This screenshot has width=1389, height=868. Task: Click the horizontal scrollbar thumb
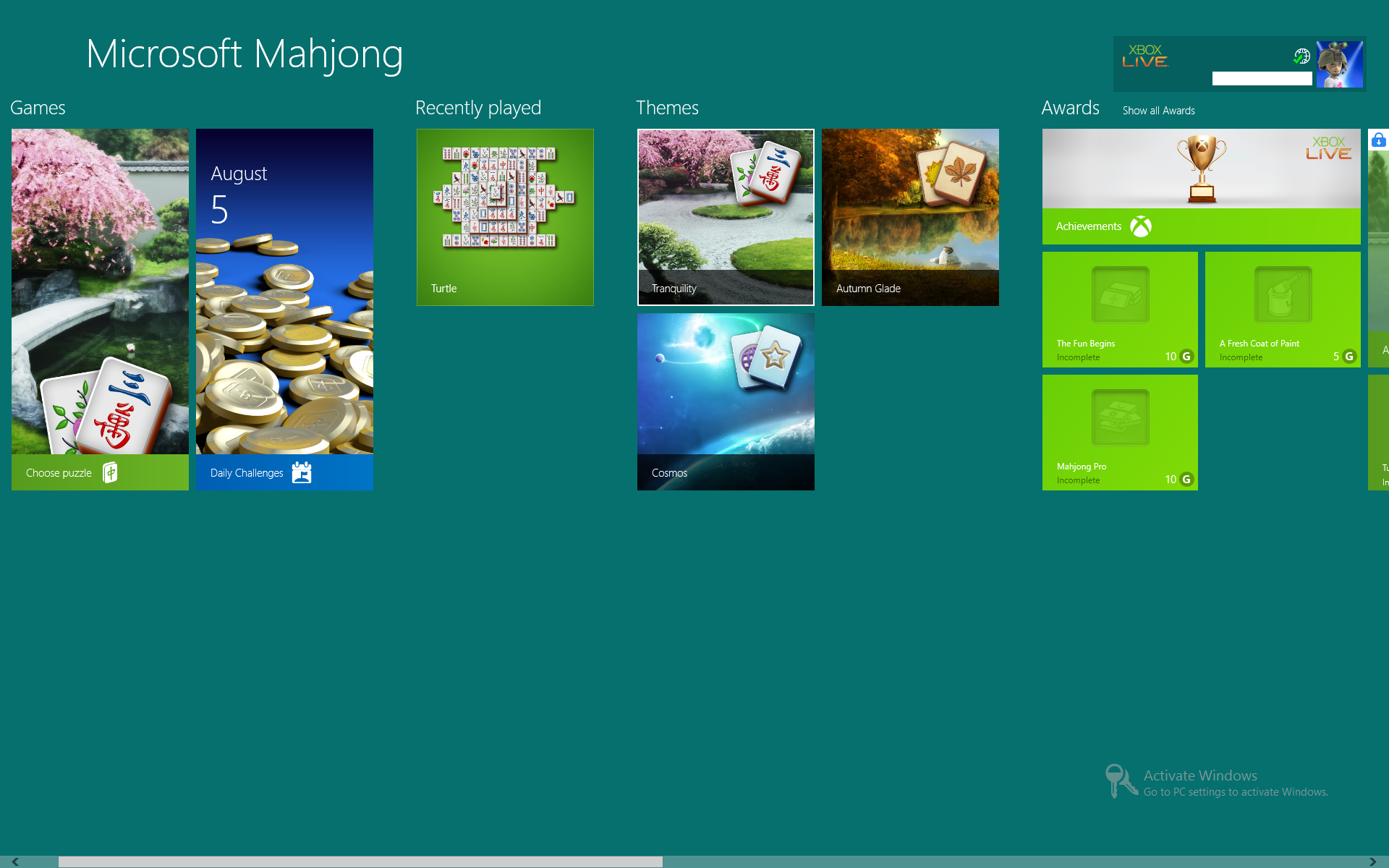pos(360,861)
